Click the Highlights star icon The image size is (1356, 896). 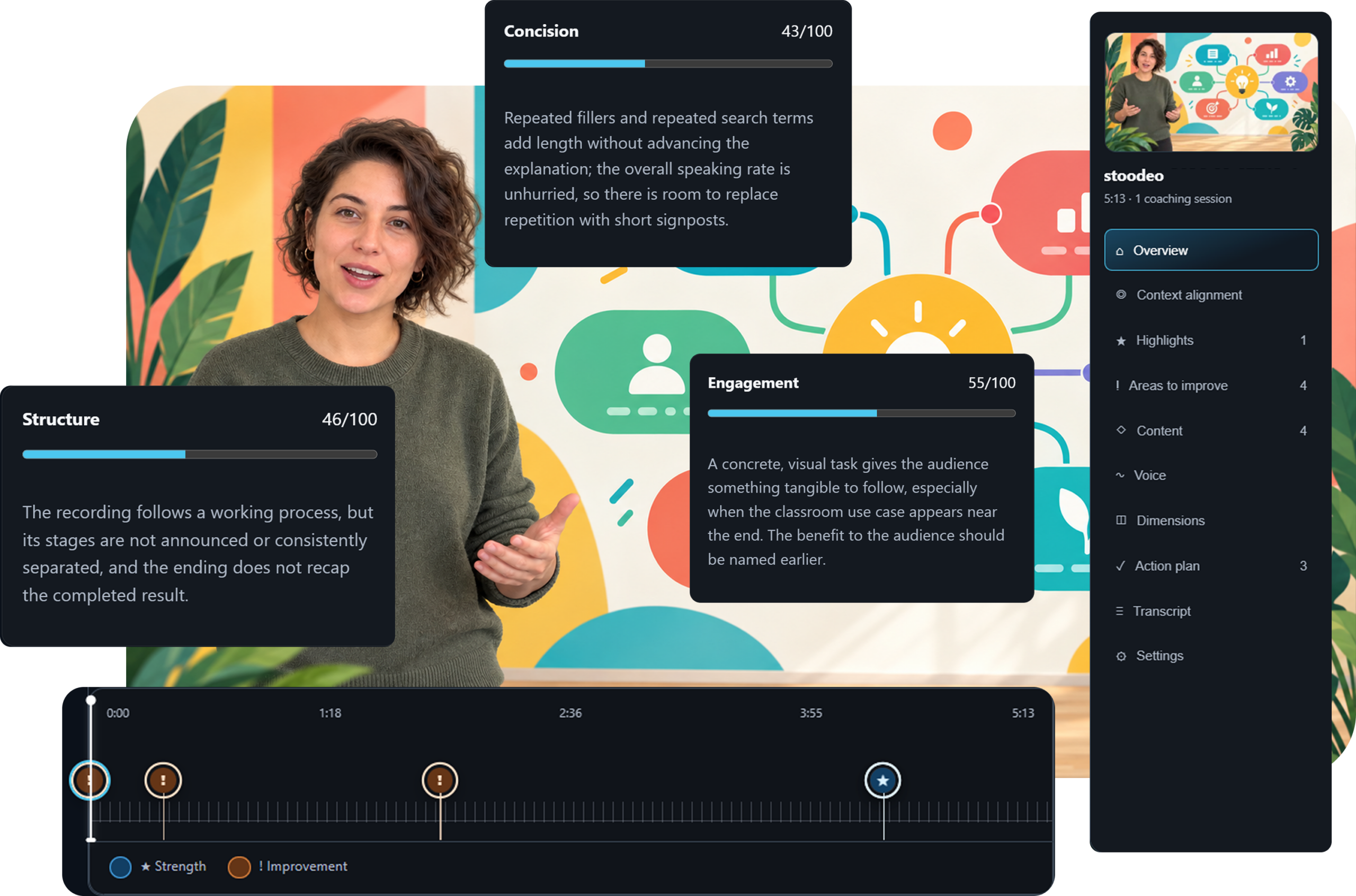pos(1121,341)
